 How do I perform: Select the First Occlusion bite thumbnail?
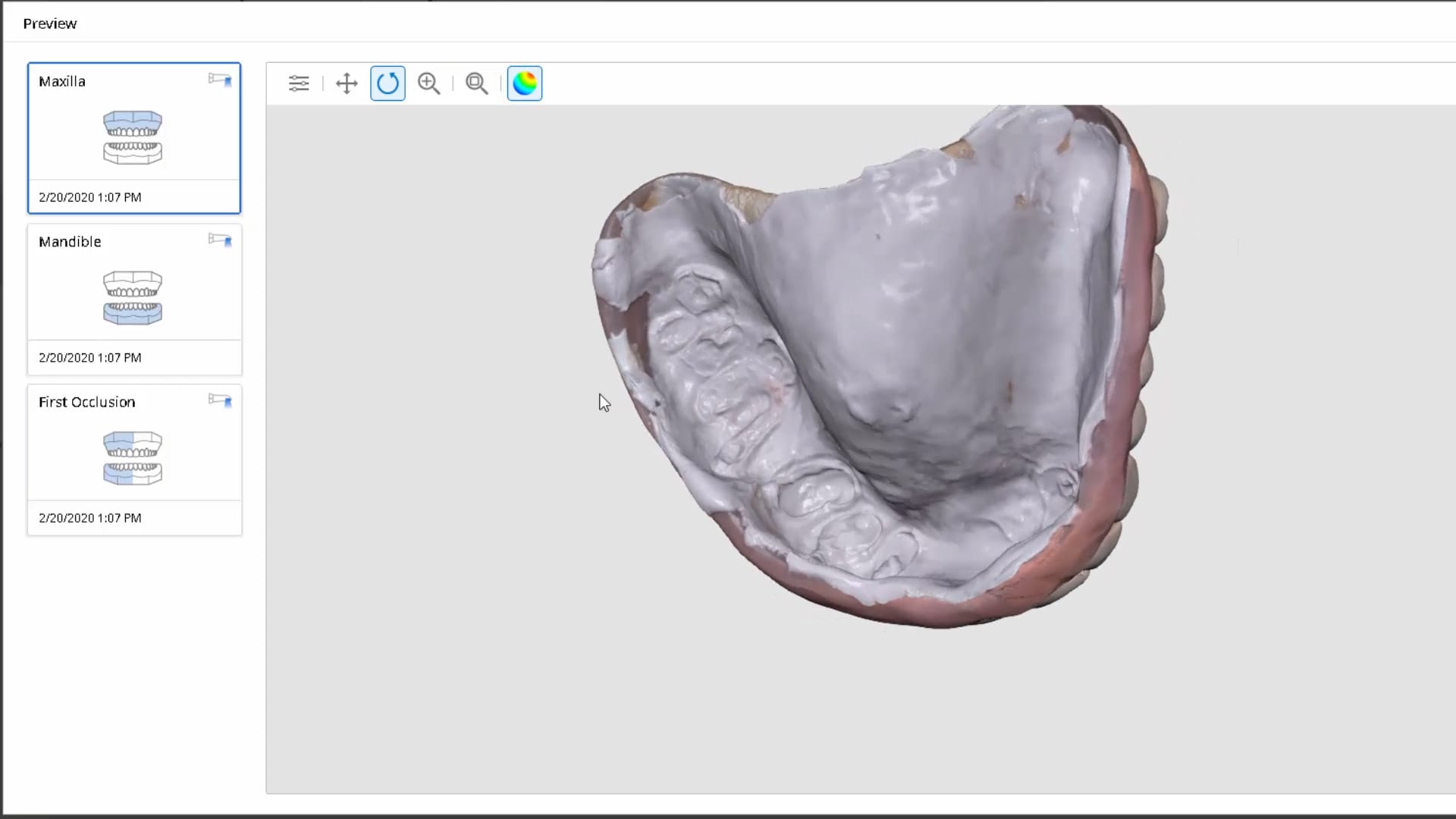point(133,458)
